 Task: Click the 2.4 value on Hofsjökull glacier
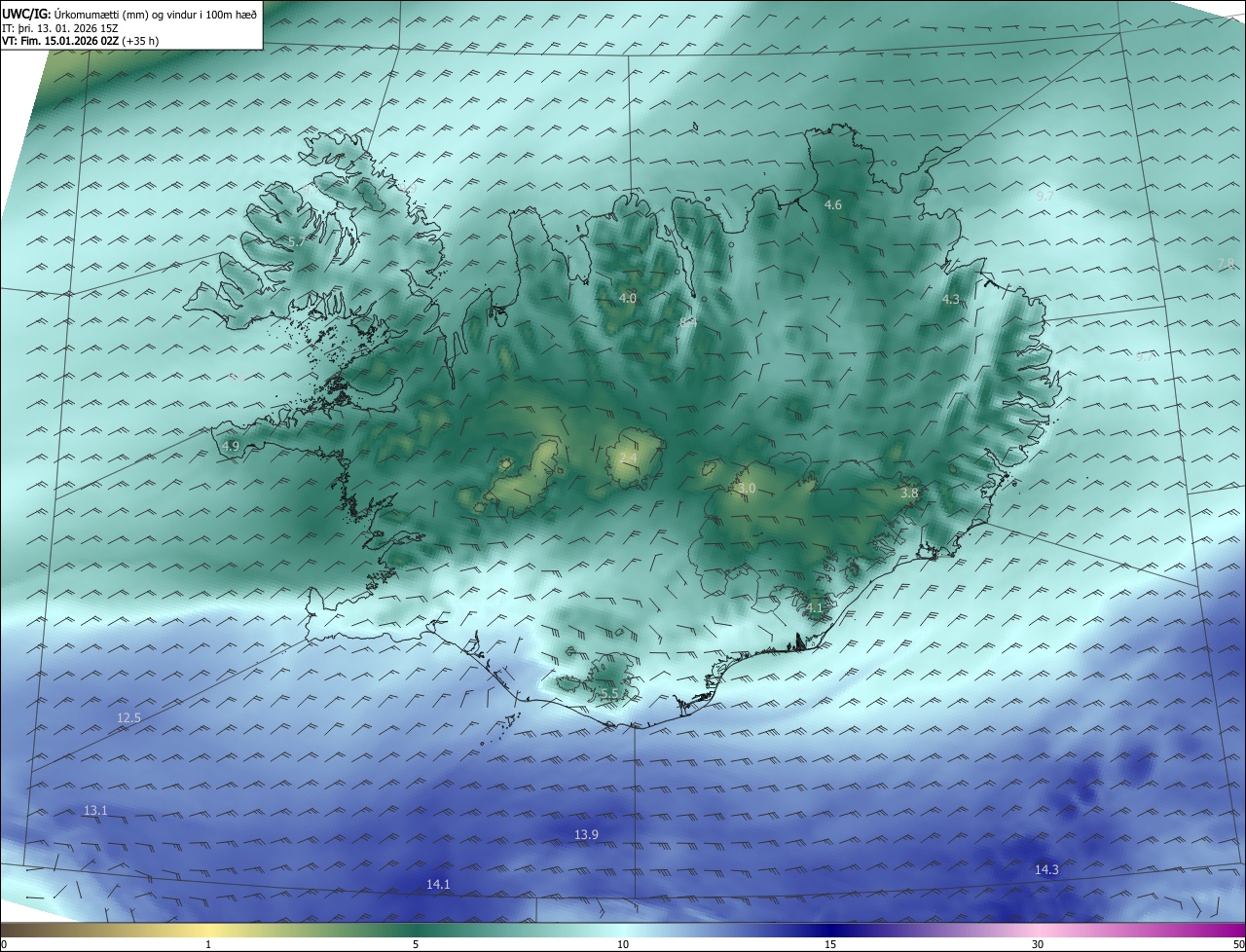coord(629,458)
